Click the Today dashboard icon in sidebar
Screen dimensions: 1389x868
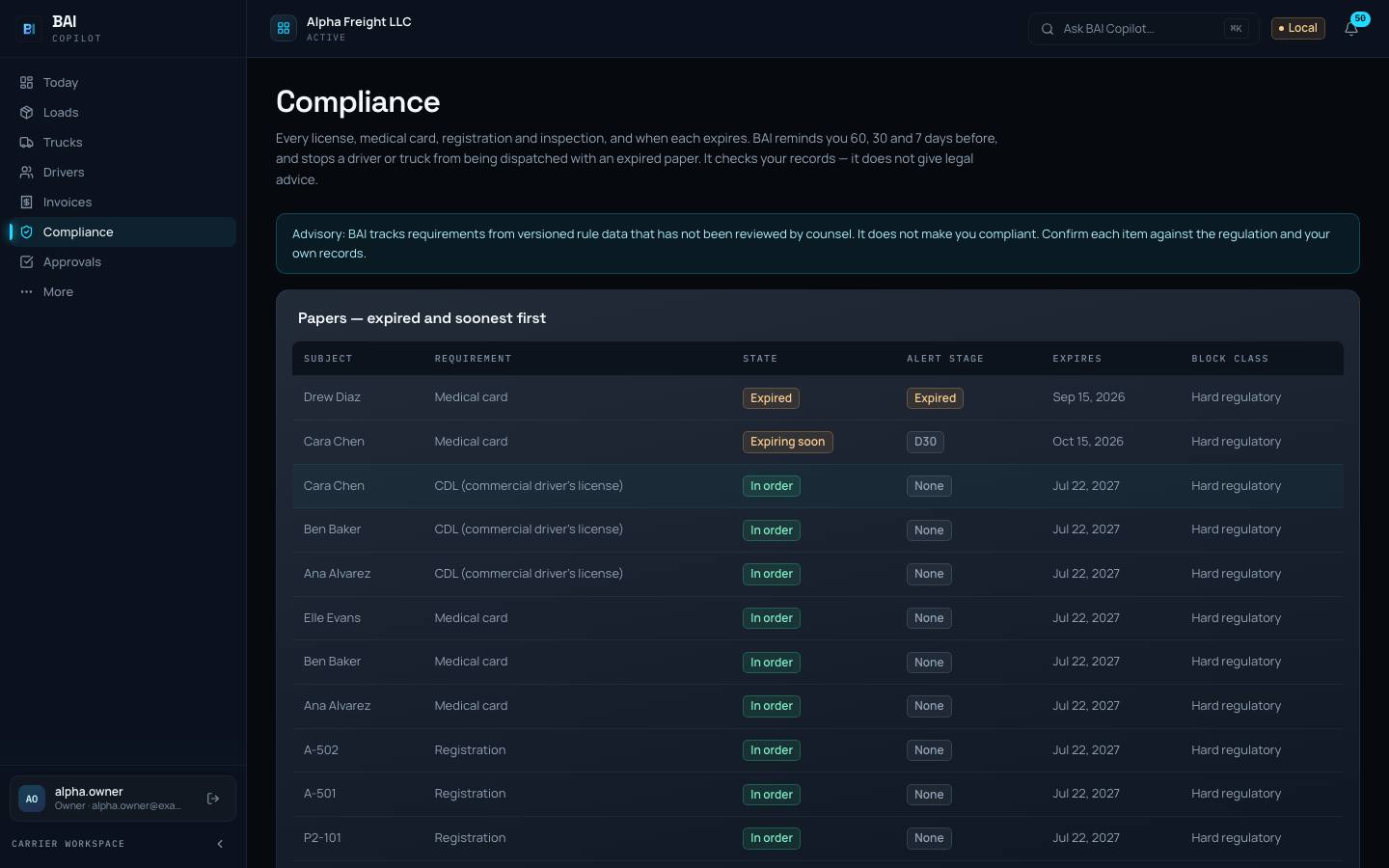click(x=26, y=83)
